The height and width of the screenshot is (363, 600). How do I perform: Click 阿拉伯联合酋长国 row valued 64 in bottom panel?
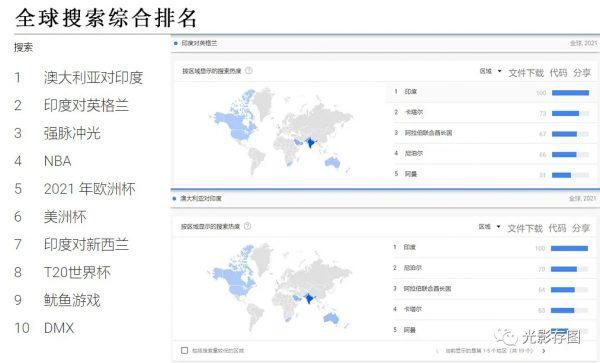point(491,289)
